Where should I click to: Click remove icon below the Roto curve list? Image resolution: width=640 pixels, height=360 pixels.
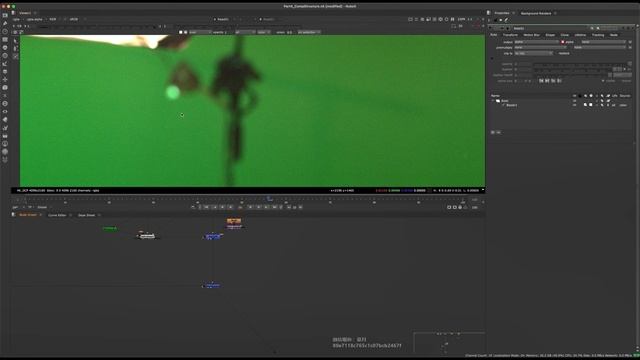(498, 132)
